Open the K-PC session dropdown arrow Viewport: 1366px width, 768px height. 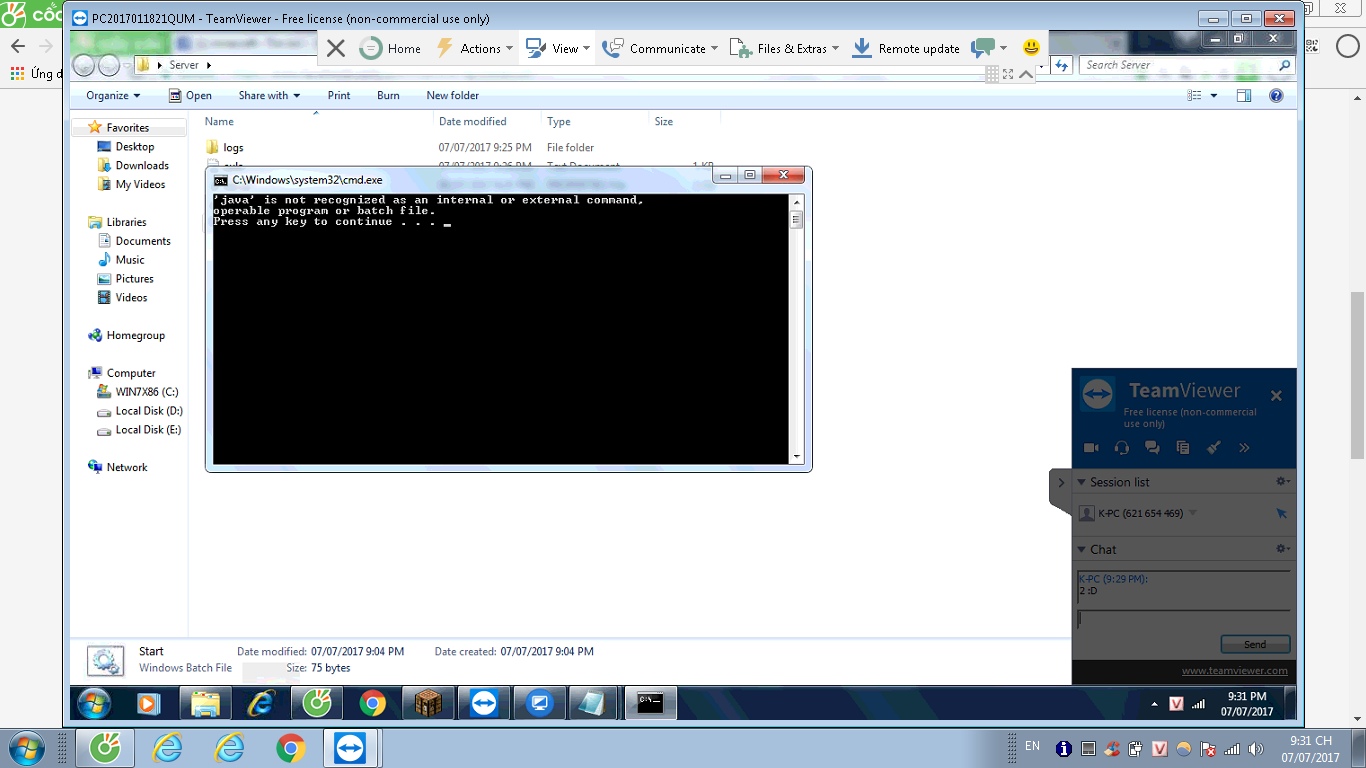[x=1192, y=513]
